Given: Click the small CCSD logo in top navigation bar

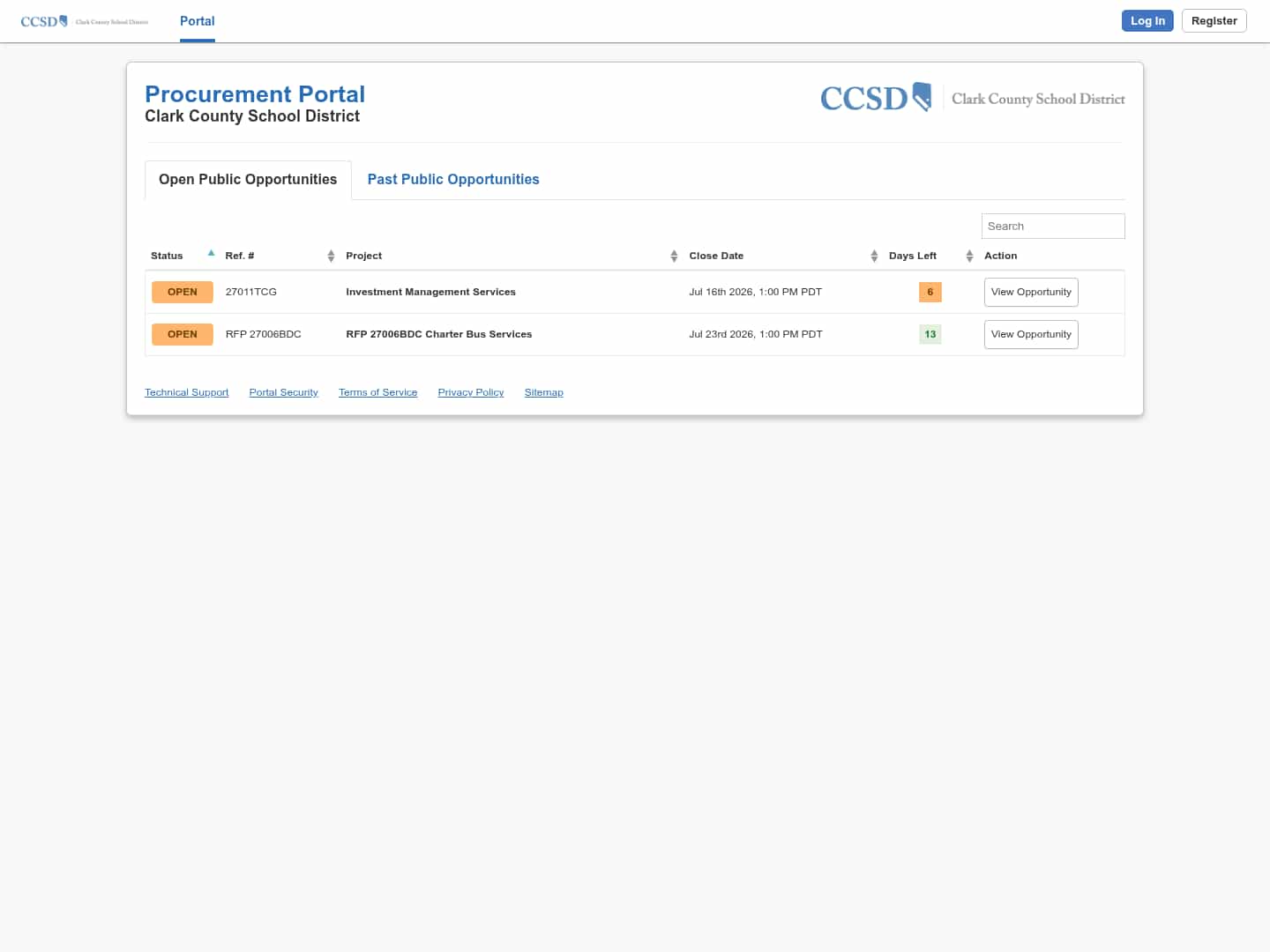Looking at the screenshot, I should (x=85, y=21).
